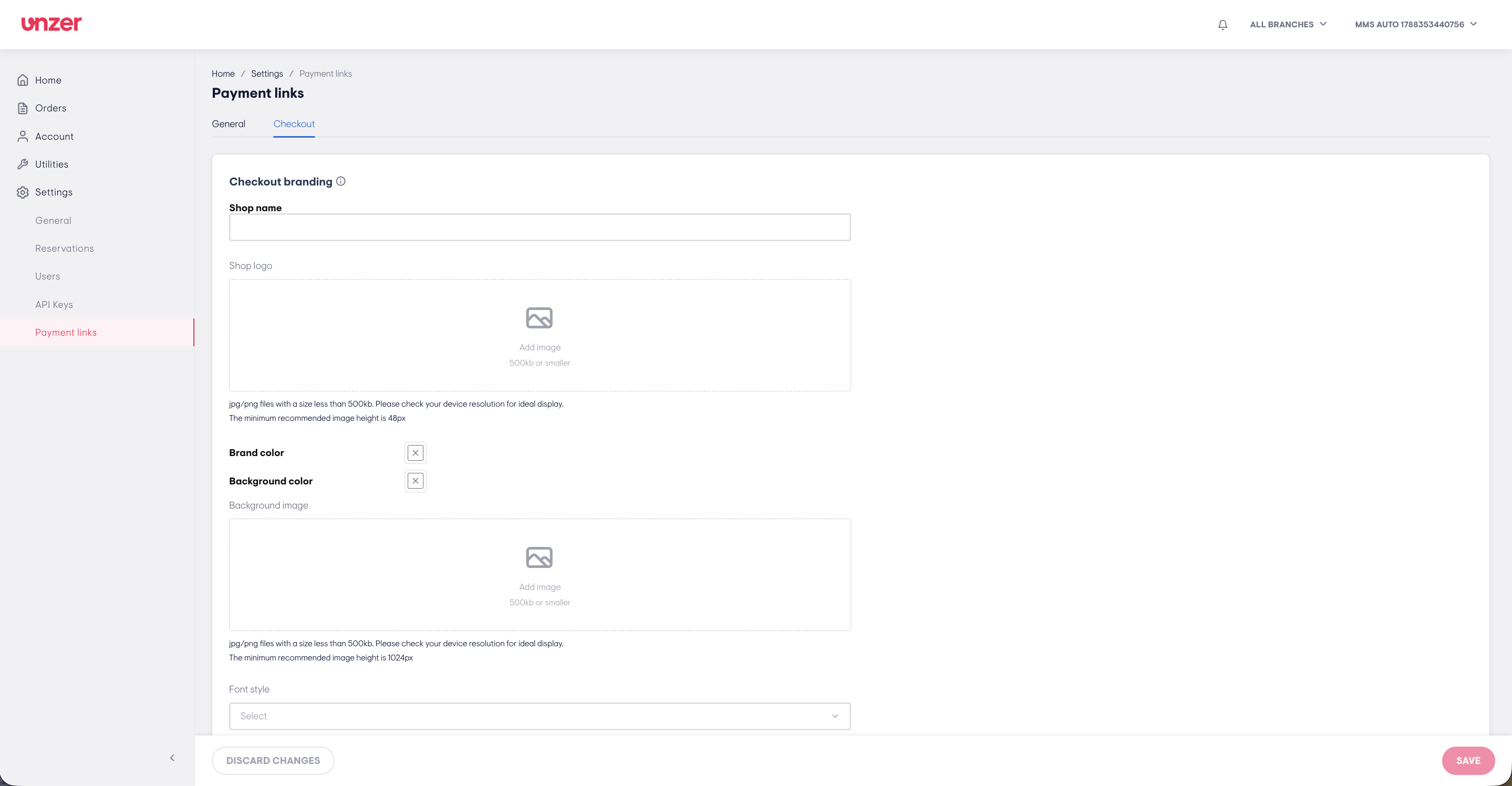The image size is (1512, 786).
Task: Open the MMS AUTO account menu
Action: (x=1415, y=25)
